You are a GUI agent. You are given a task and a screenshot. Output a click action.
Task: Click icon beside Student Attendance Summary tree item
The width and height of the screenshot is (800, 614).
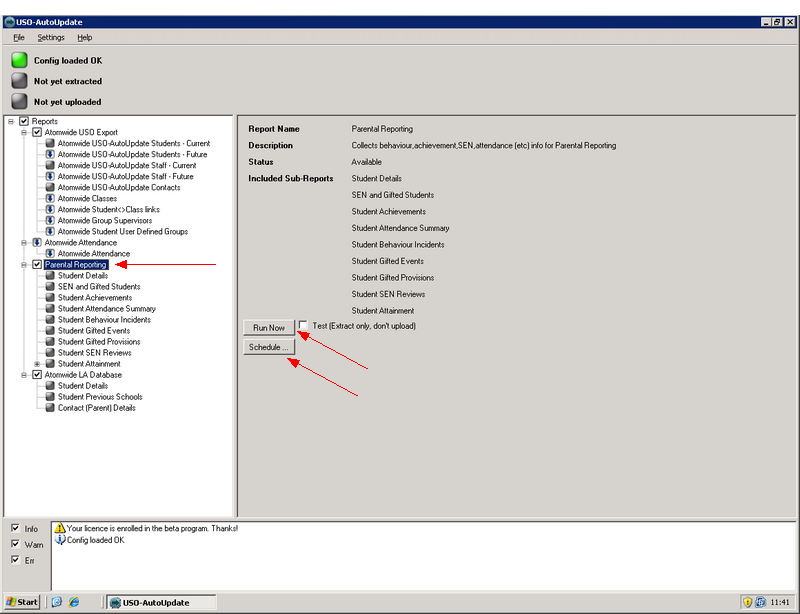(50, 309)
